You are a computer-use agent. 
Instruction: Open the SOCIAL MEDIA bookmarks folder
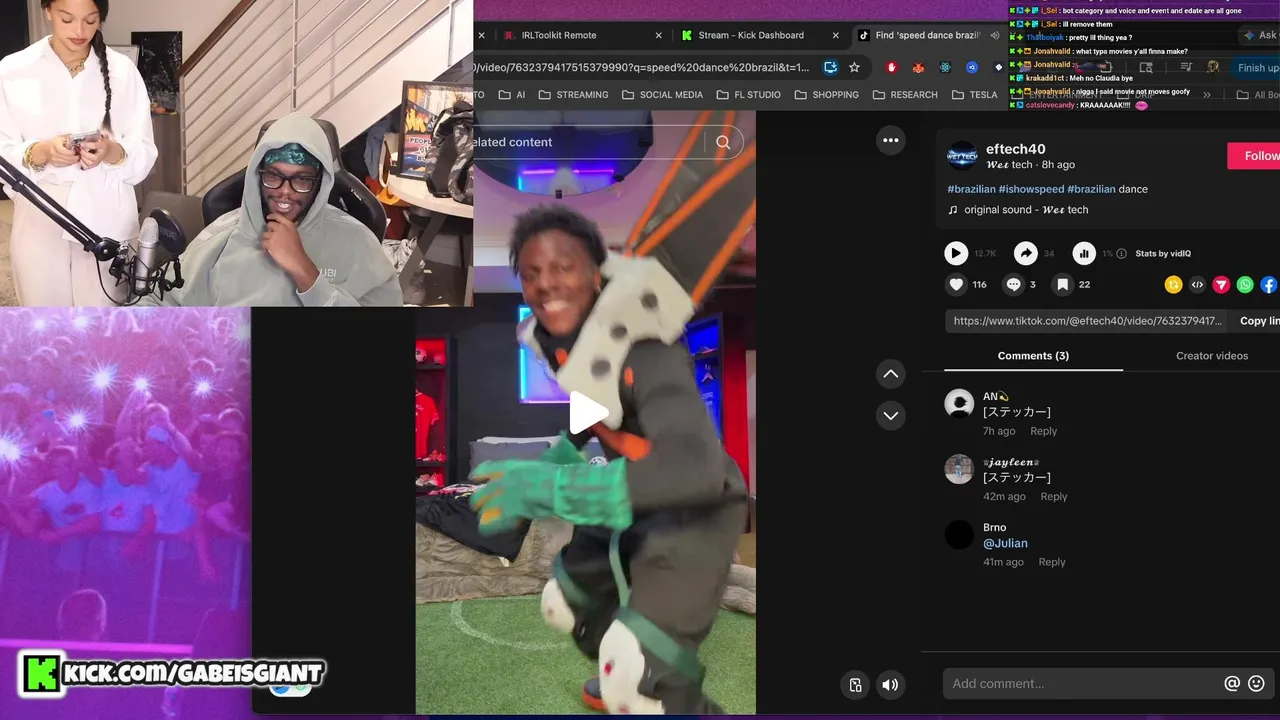pyautogui.click(x=662, y=95)
